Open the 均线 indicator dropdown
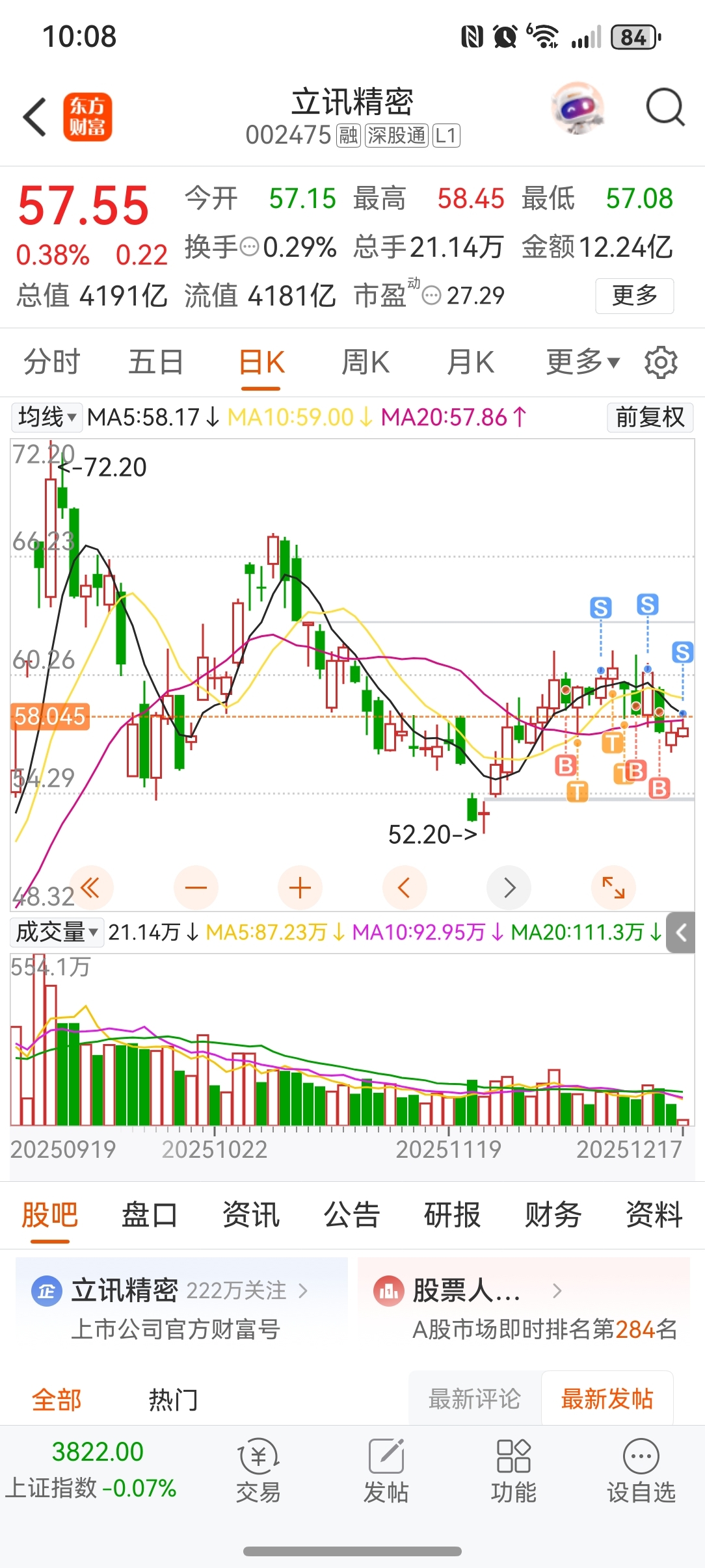705x1568 pixels. pos(47,417)
